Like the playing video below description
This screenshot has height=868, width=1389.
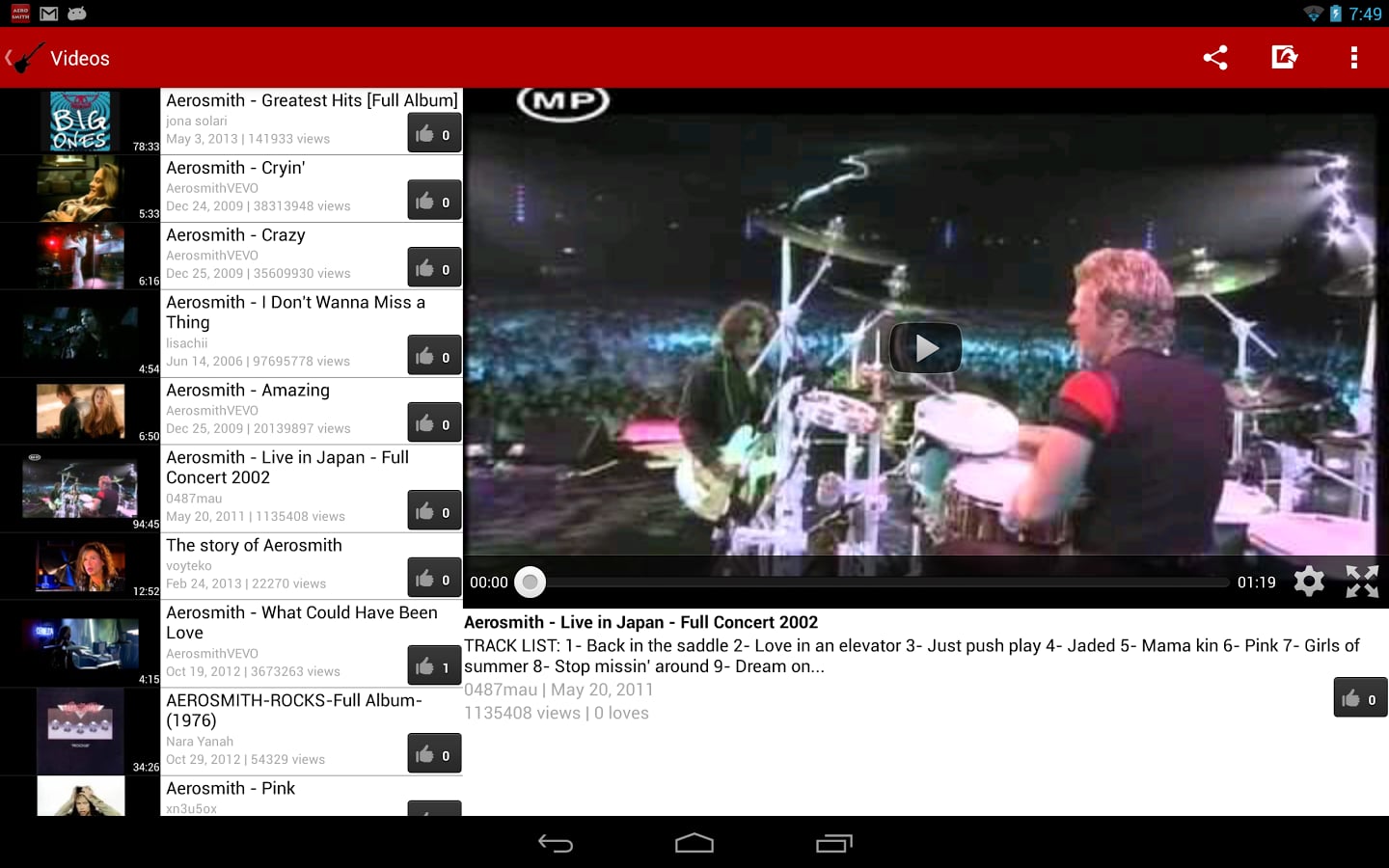[x=1360, y=698]
